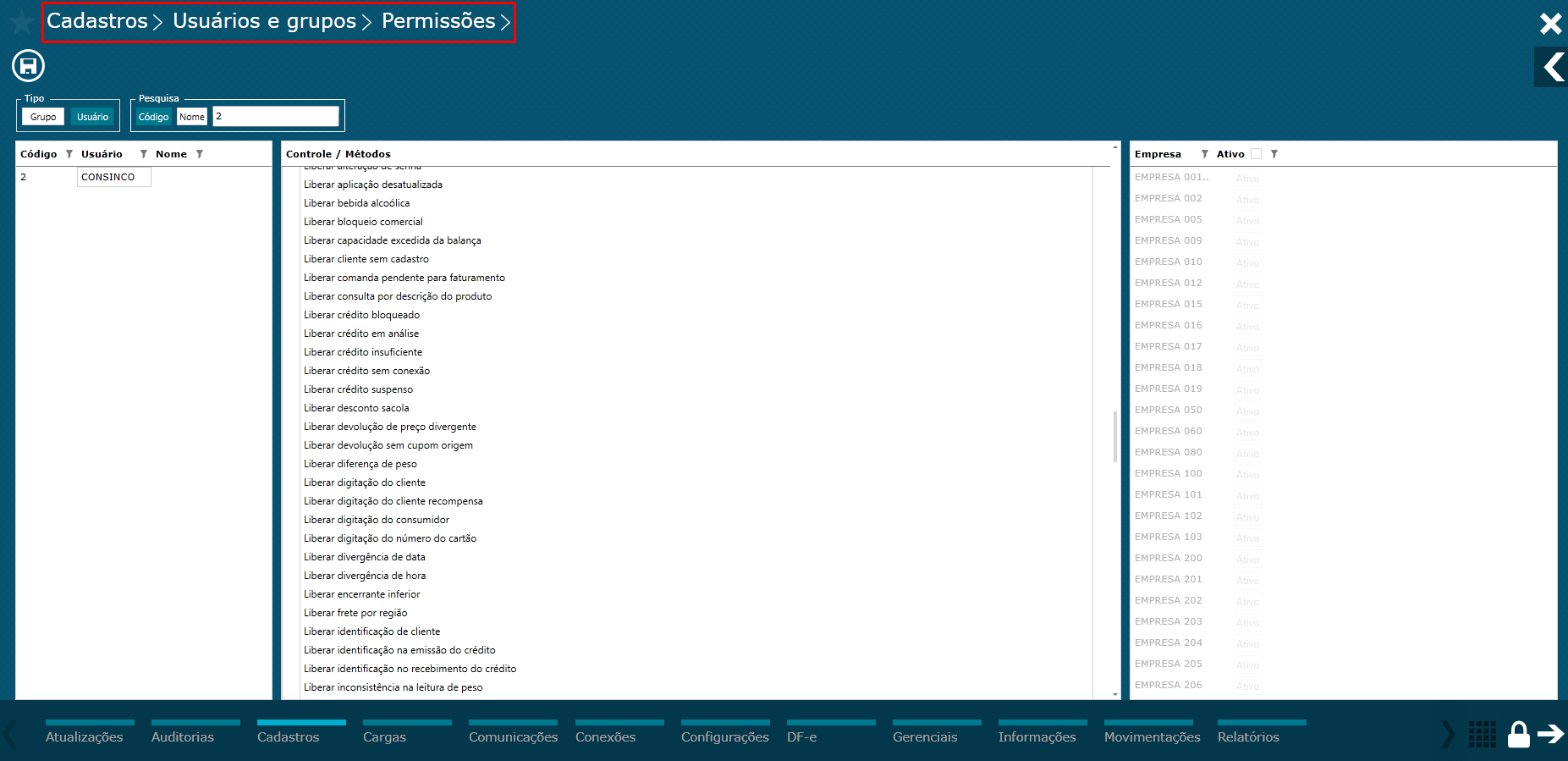Select 'Liberar desconto sacola' row
Viewport: 1568px width, 761px height.
pyautogui.click(x=356, y=408)
